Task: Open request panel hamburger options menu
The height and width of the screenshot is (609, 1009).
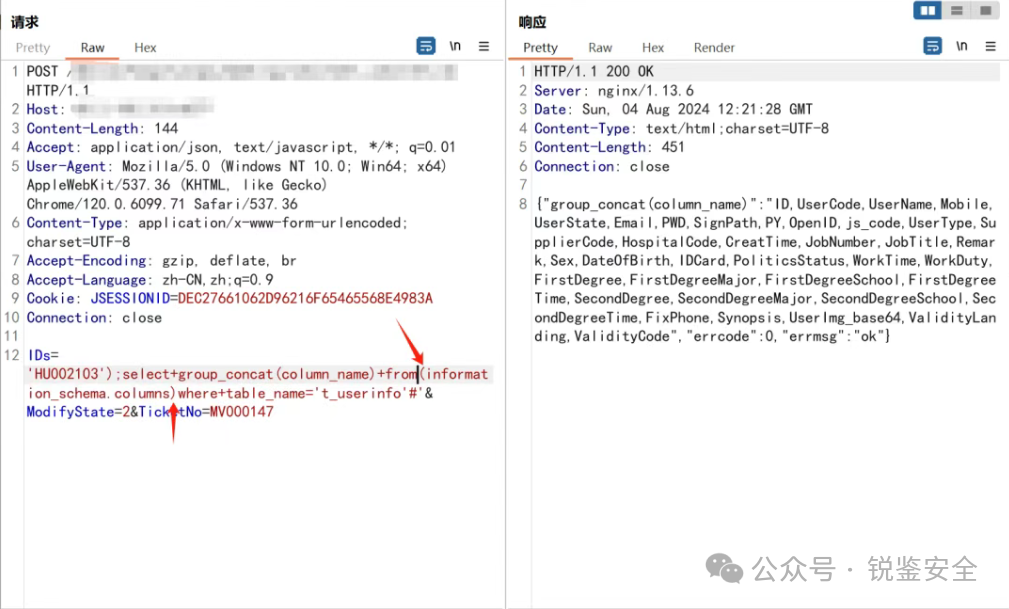Action: (484, 46)
